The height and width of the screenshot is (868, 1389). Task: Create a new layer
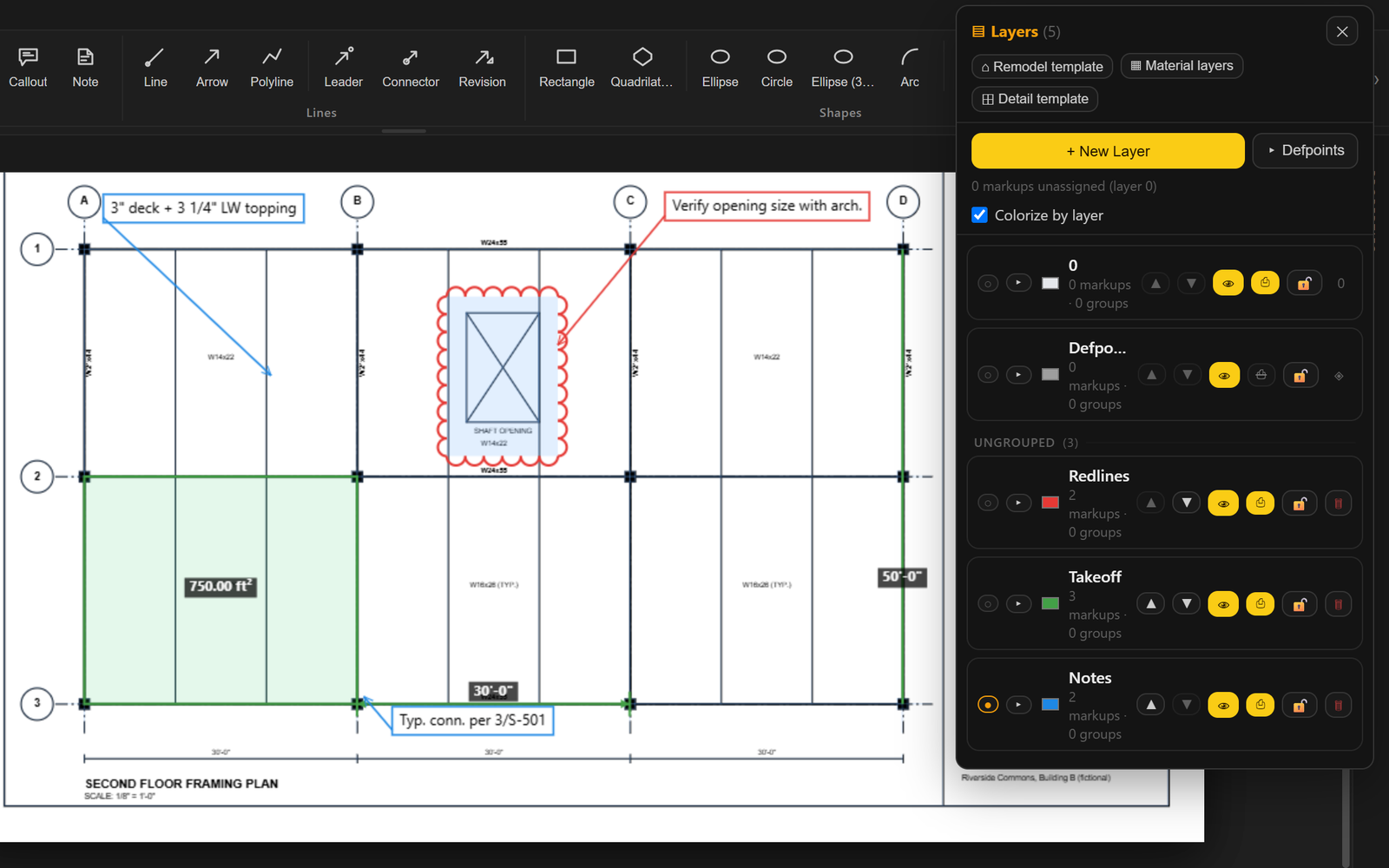[x=1108, y=151]
